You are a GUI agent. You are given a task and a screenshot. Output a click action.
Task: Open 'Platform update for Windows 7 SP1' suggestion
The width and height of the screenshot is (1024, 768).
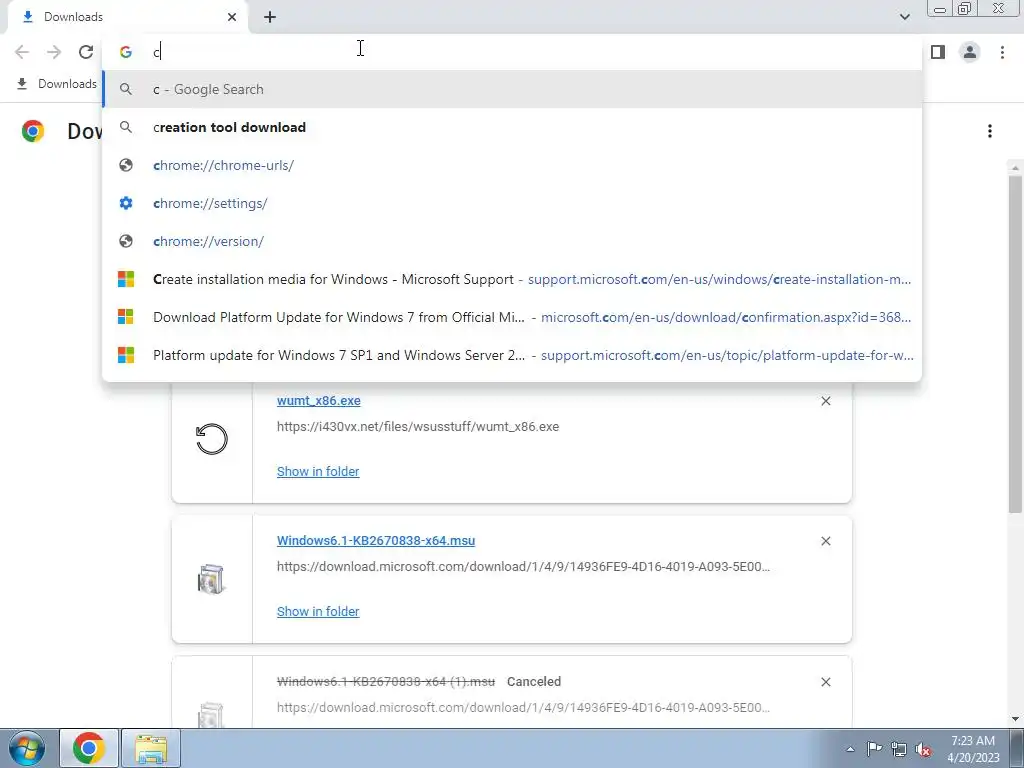pos(512,355)
